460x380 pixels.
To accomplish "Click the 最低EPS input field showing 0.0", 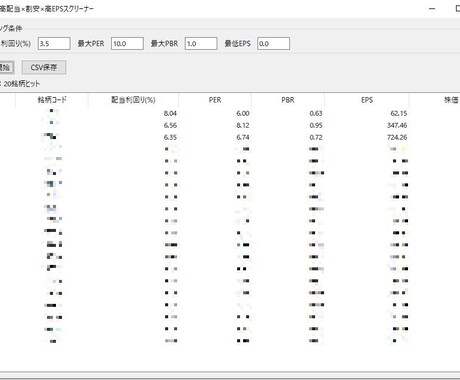I will [x=273, y=44].
